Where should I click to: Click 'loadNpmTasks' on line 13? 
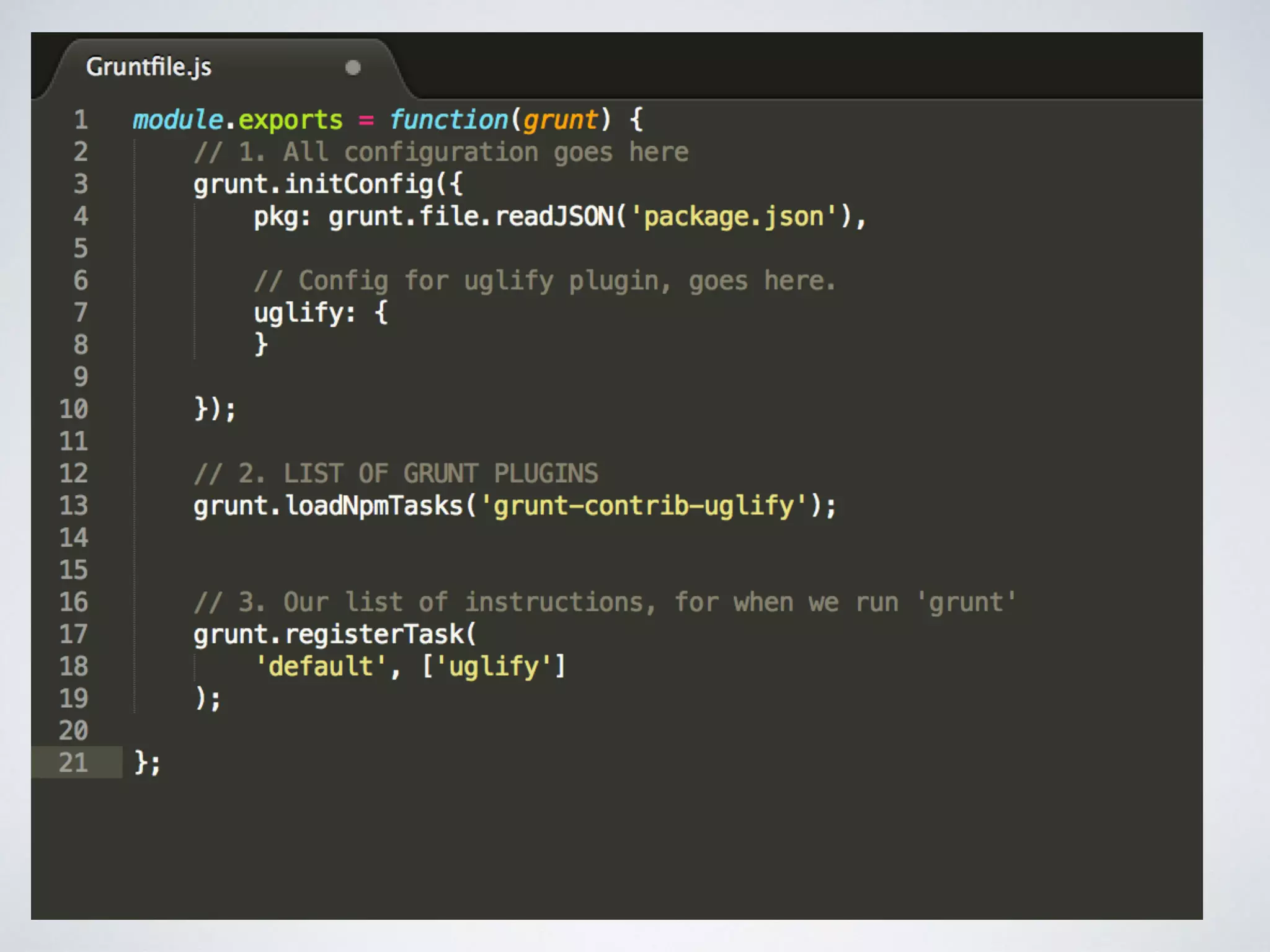pyautogui.click(x=374, y=506)
